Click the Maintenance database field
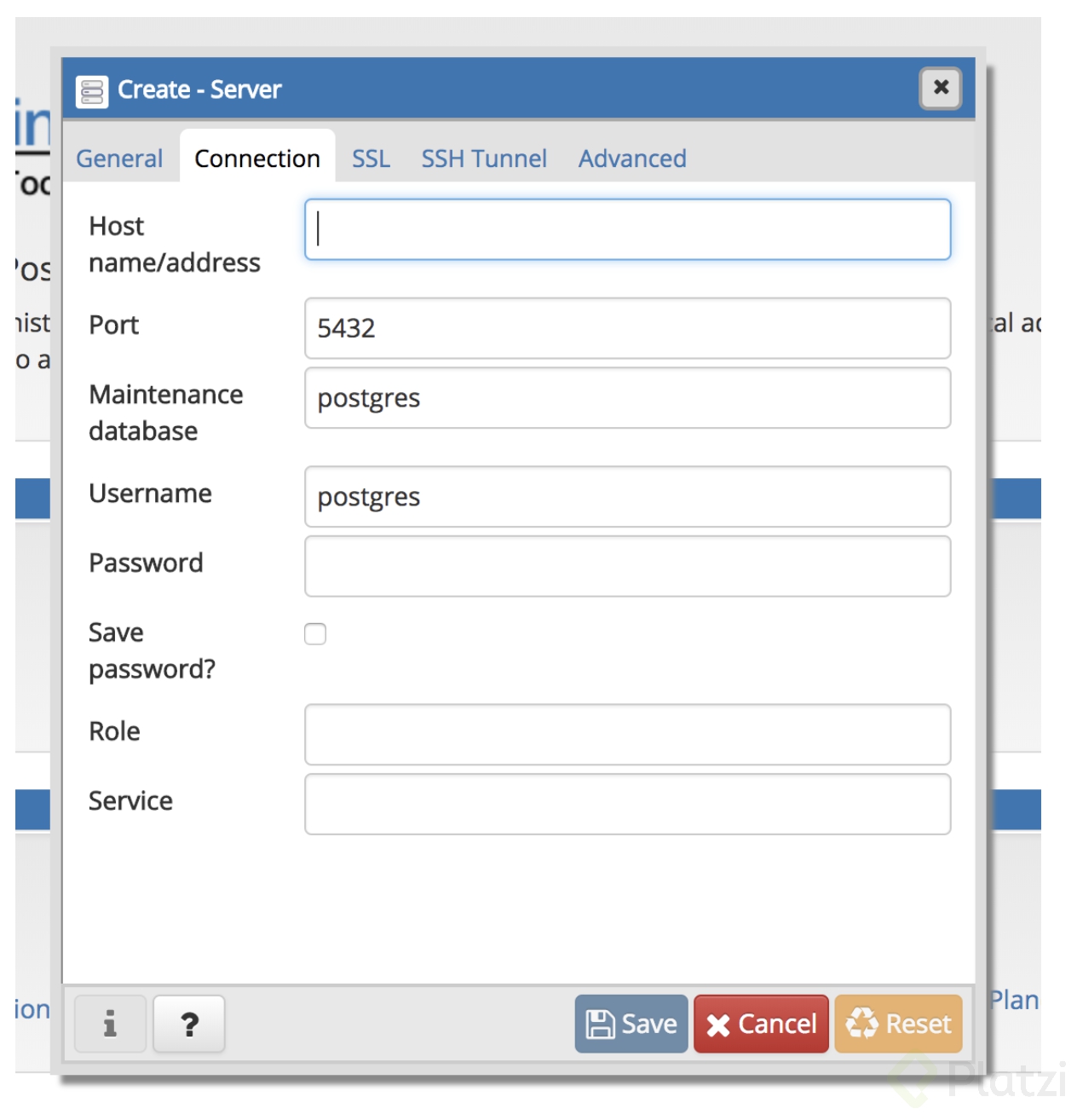The width and height of the screenshot is (1077, 1120). [628, 398]
